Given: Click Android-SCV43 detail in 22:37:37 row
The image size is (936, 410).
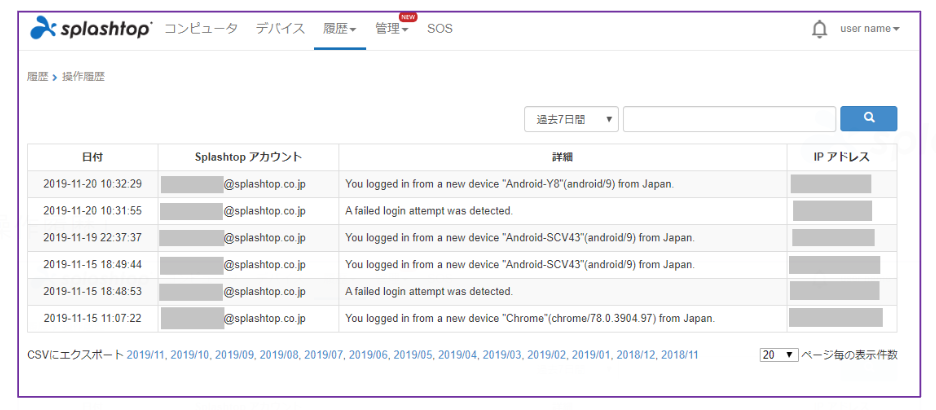Looking at the screenshot, I should [520, 238].
